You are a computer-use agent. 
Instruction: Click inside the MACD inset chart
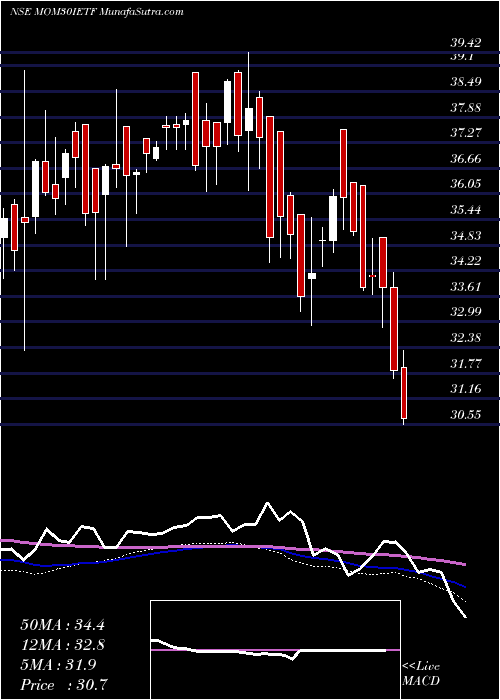(x=275, y=650)
